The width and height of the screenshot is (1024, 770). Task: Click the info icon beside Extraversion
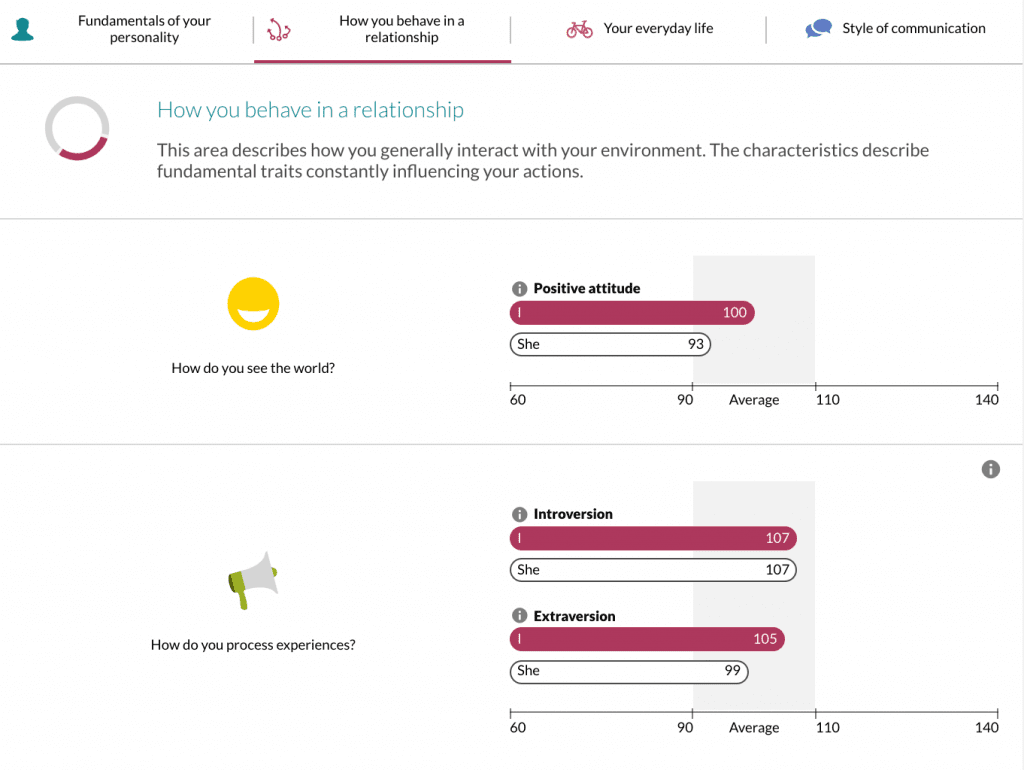[519, 616]
